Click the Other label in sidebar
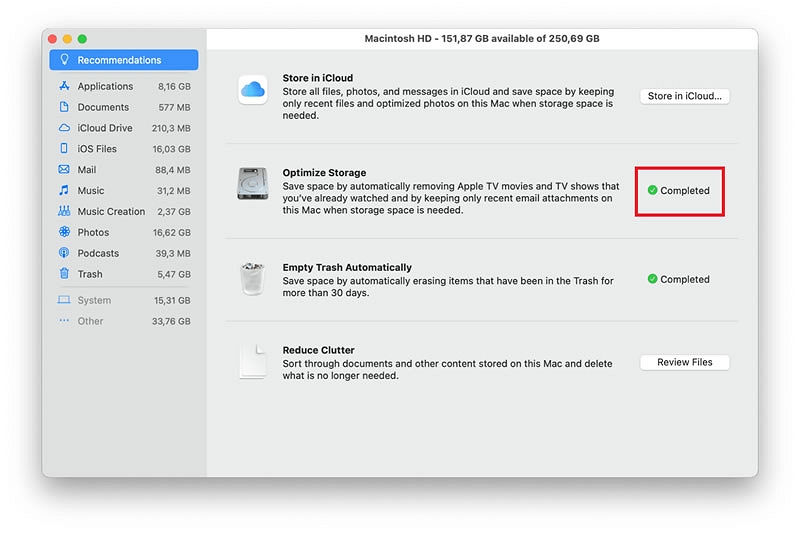Image resolution: width=800 pixels, height=533 pixels. tap(90, 321)
